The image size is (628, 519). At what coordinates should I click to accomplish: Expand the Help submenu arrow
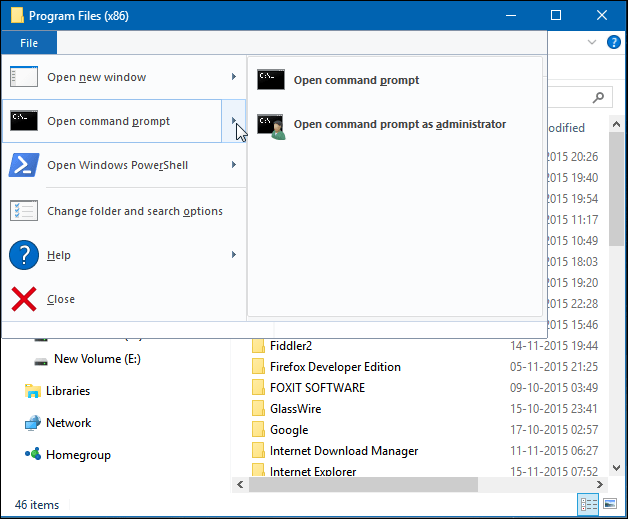coord(234,255)
